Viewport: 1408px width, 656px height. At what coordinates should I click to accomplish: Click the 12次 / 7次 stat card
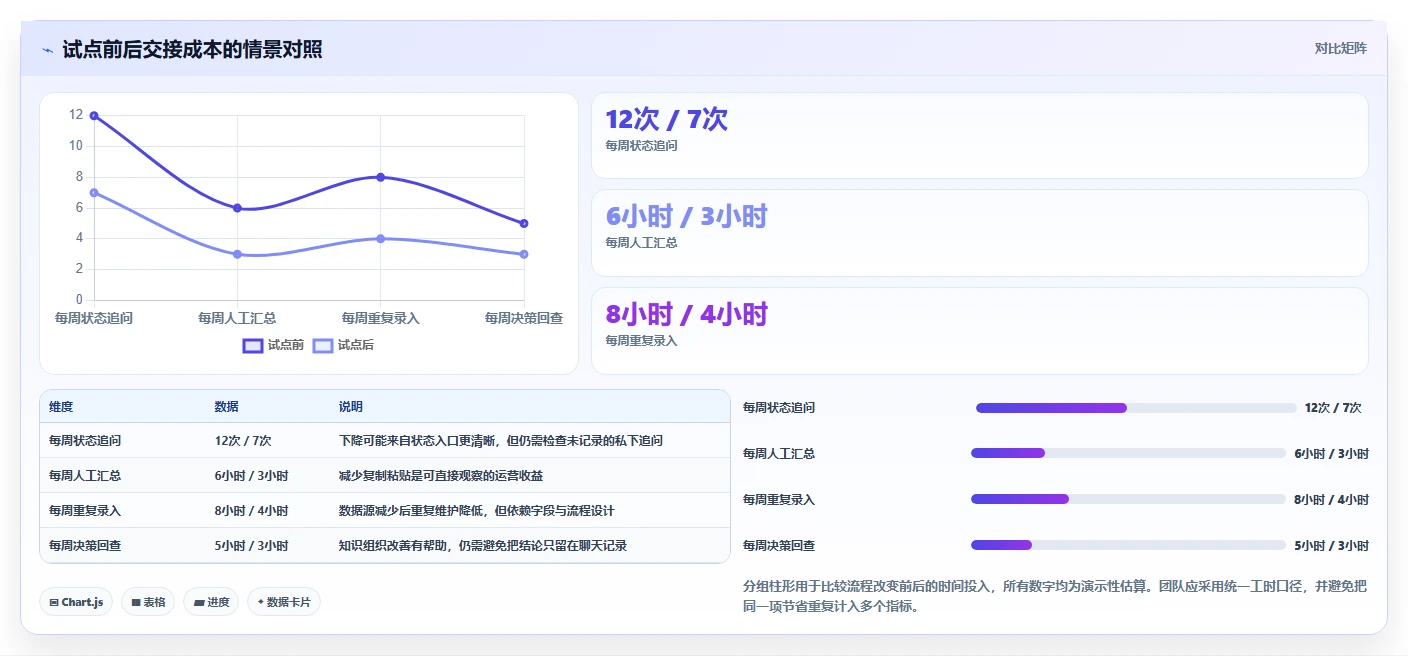pyautogui.click(x=980, y=136)
